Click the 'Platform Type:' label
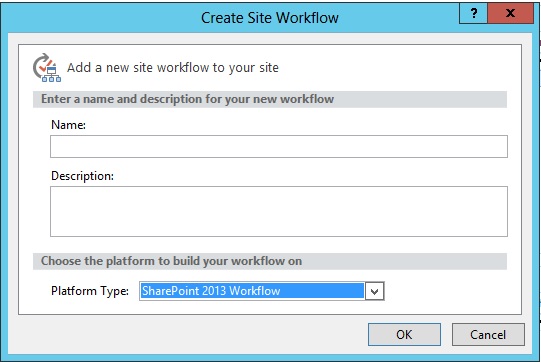This screenshot has height=362, width=541. coord(90,291)
